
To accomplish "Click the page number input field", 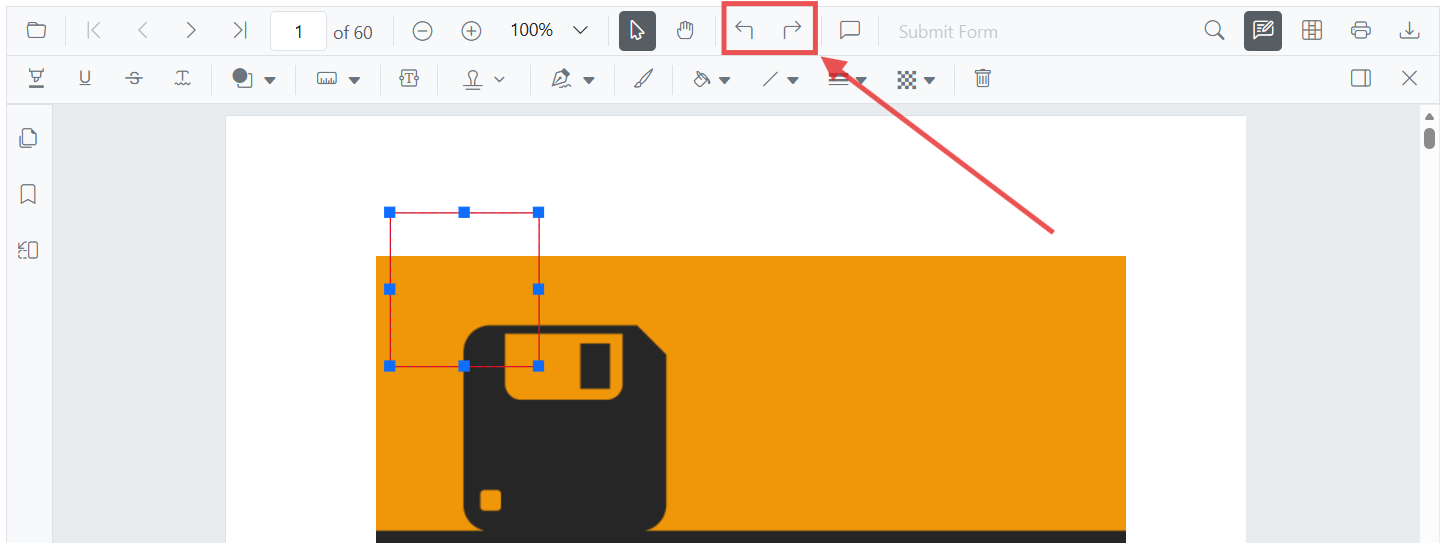I will (298, 31).
